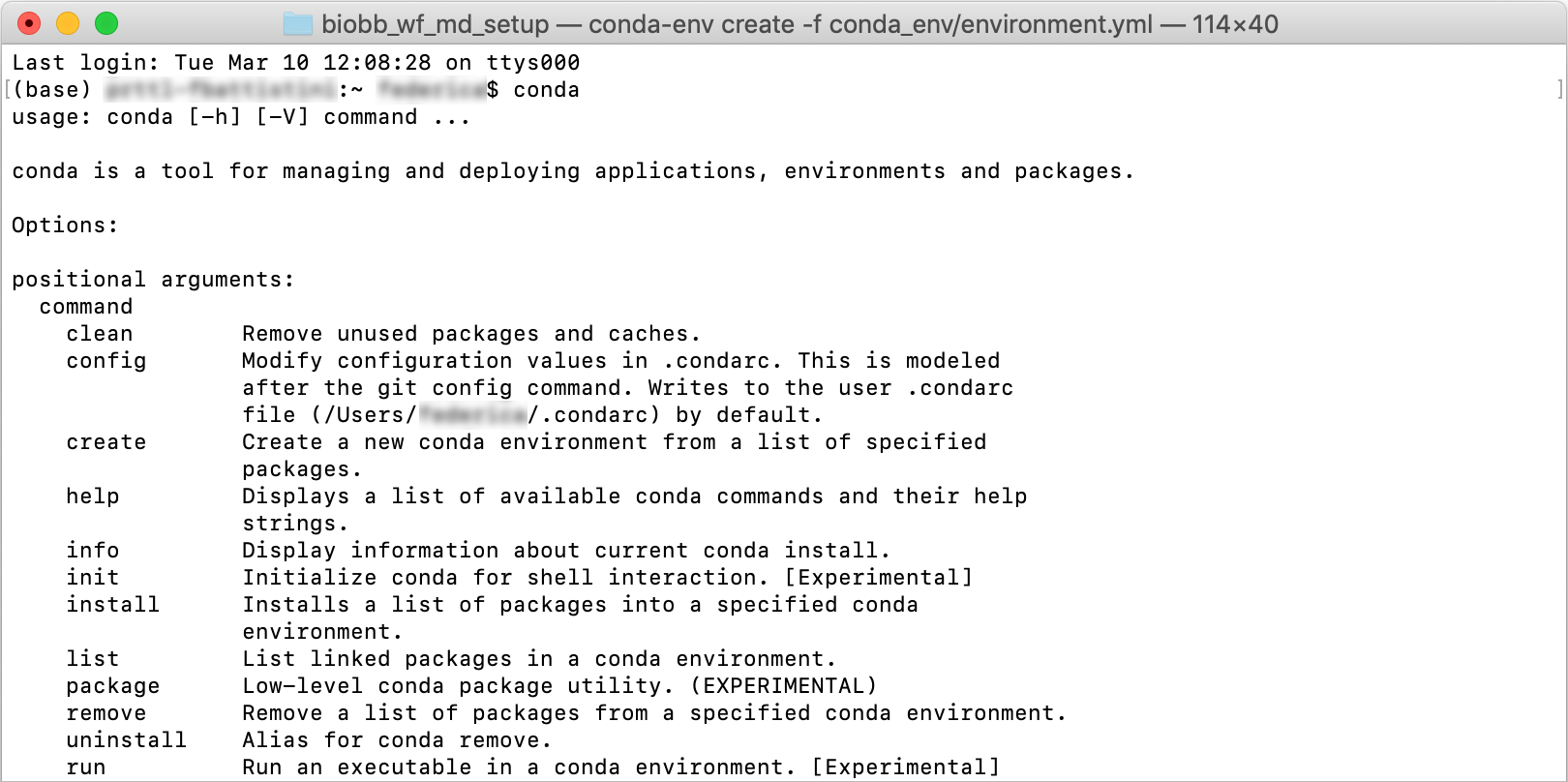Viewport: 1568px width, 782px height.
Task: Click the folder proxy icon in title bar
Action: click(x=298, y=24)
